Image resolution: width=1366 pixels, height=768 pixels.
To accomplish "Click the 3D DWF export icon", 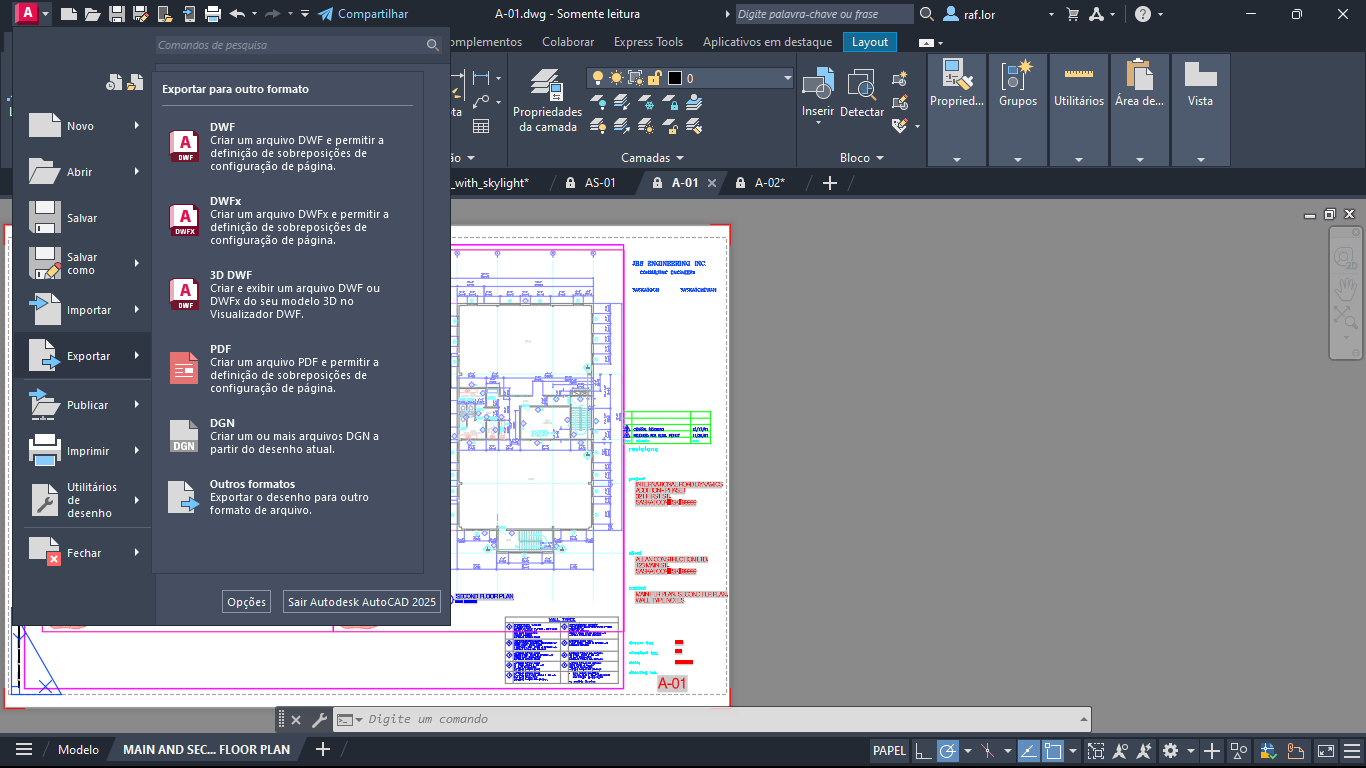I will (x=184, y=292).
